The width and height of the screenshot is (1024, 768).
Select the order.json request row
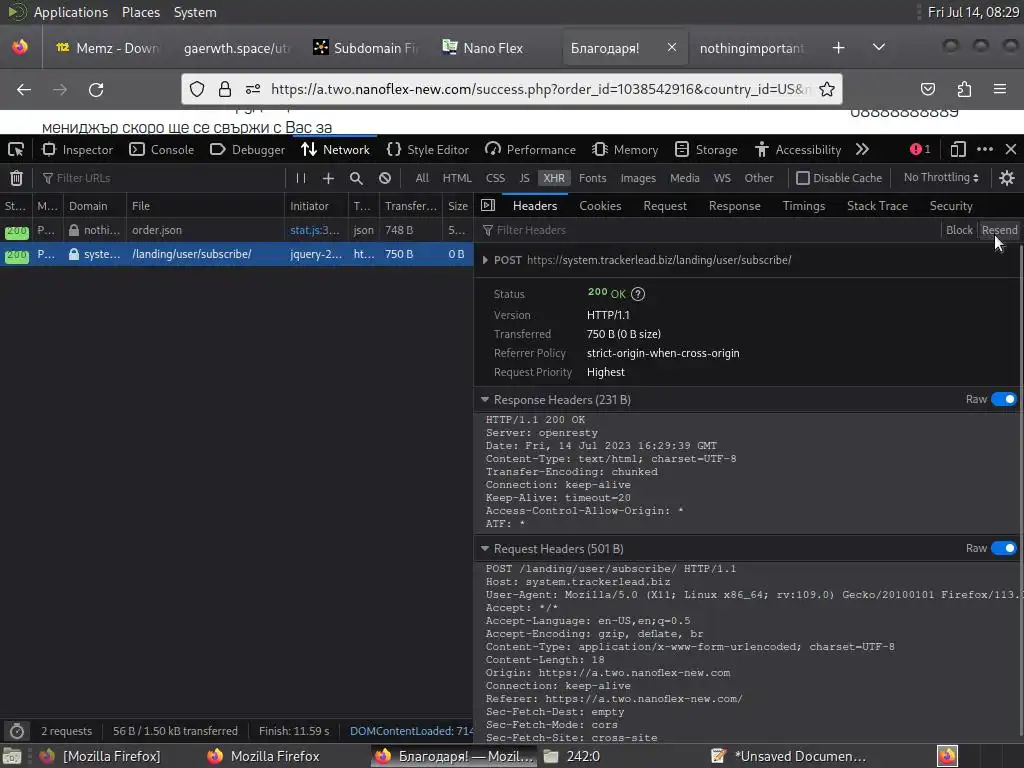click(x=236, y=230)
